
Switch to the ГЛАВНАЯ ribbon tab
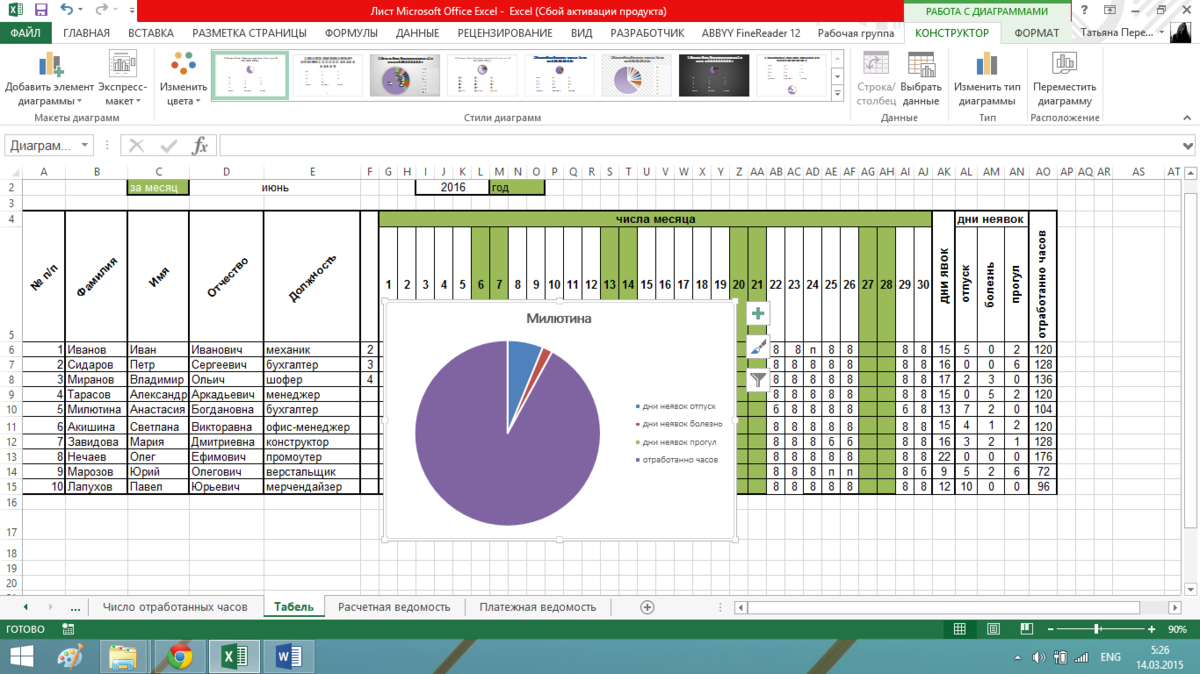tap(86, 33)
